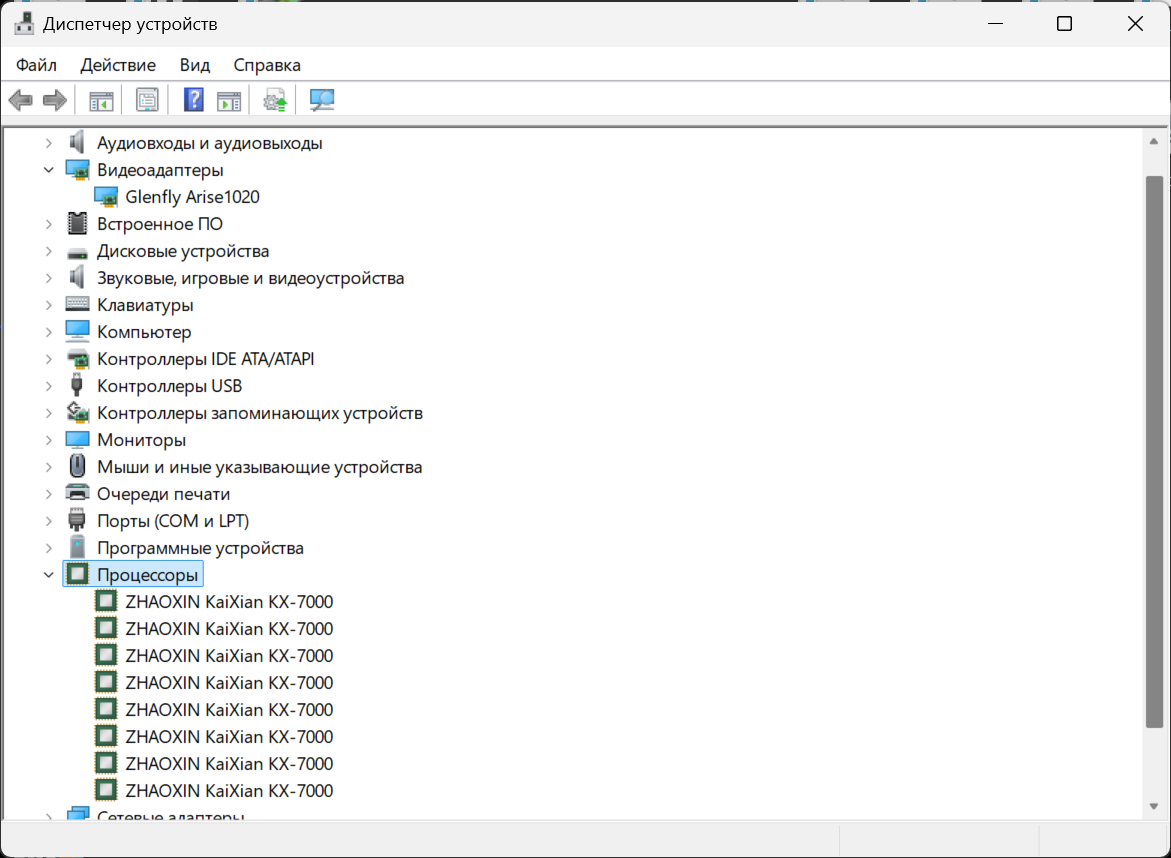Open the Вид menu
The image size is (1171, 858).
[195, 65]
